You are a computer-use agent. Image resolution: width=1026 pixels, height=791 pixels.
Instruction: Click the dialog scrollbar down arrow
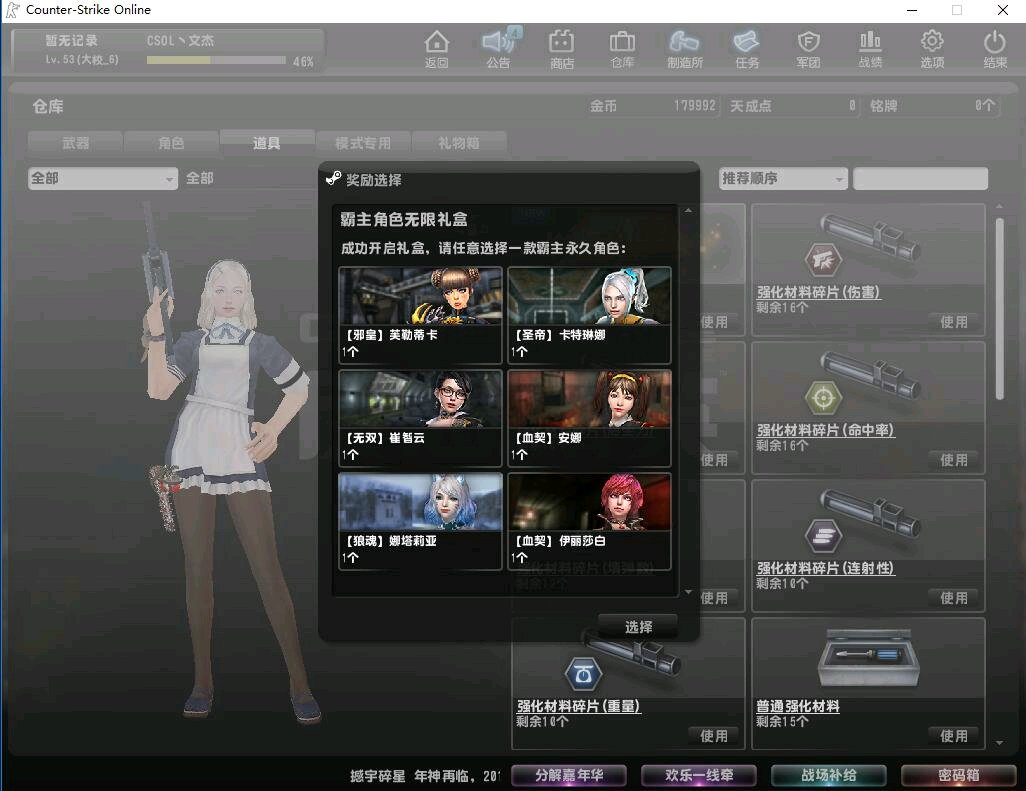coord(688,592)
